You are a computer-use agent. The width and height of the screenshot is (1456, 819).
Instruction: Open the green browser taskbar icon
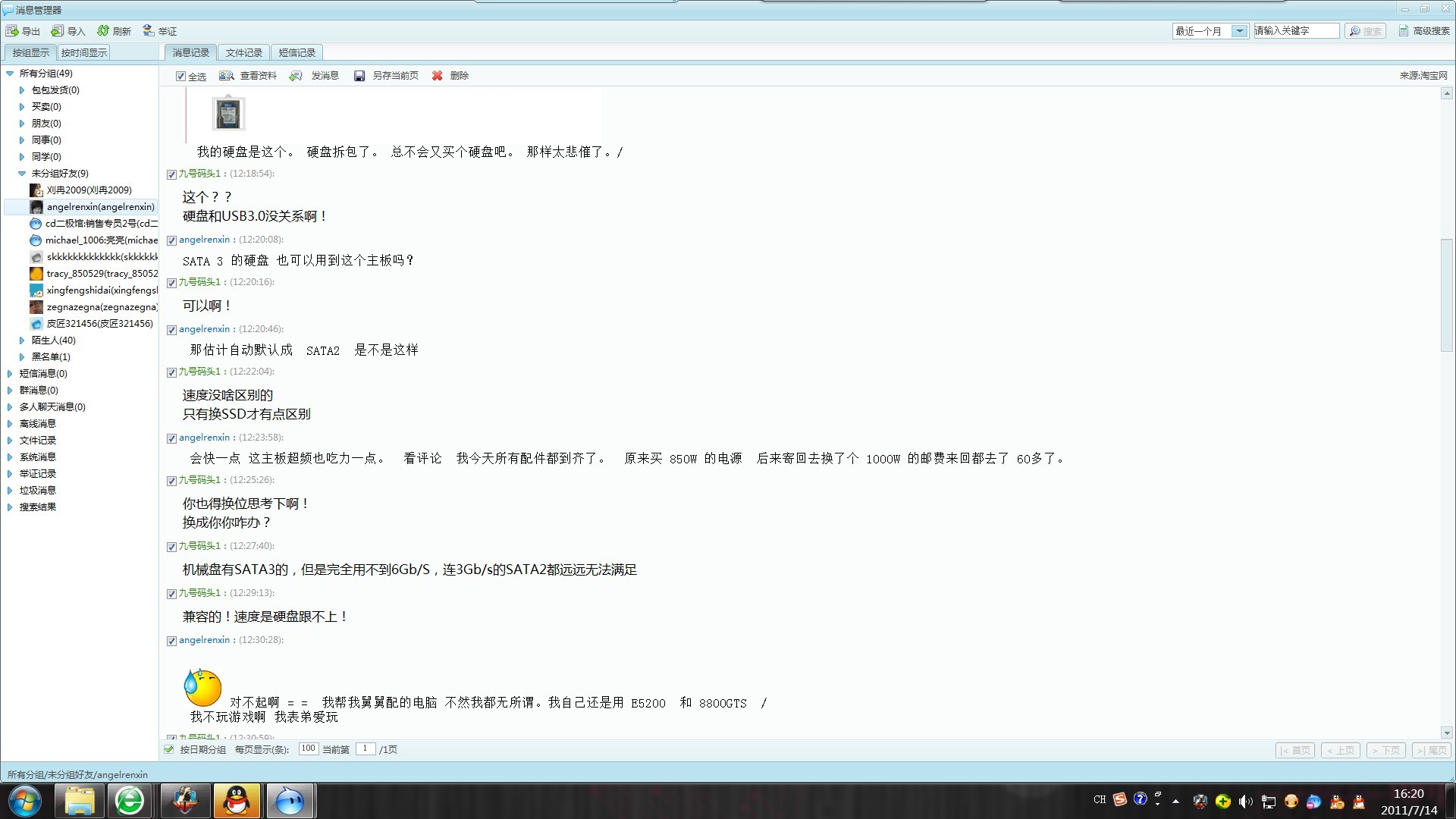point(130,802)
